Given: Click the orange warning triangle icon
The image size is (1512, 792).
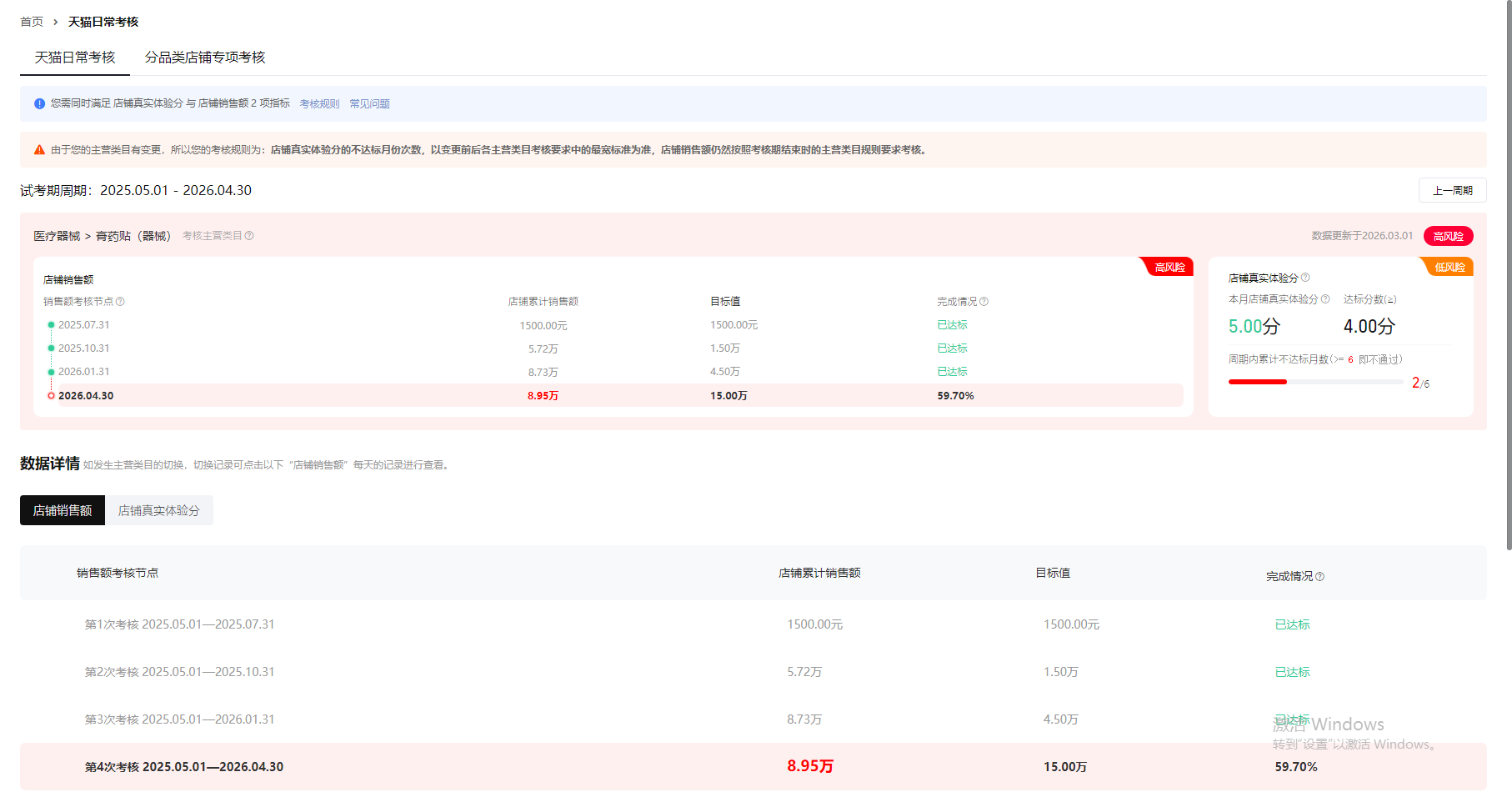Looking at the screenshot, I should point(39,150).
